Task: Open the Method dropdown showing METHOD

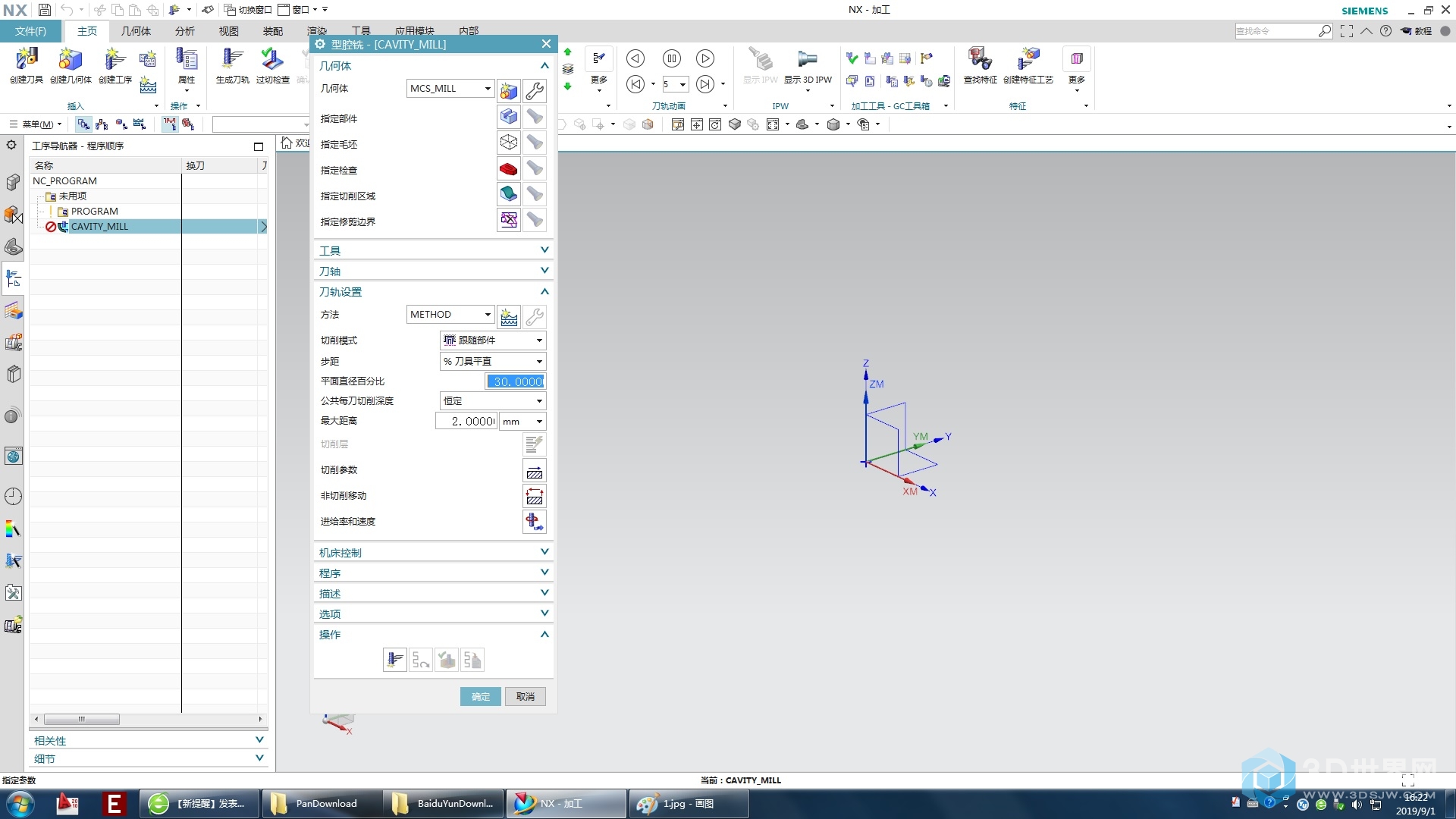Action: tap(450, 314)
